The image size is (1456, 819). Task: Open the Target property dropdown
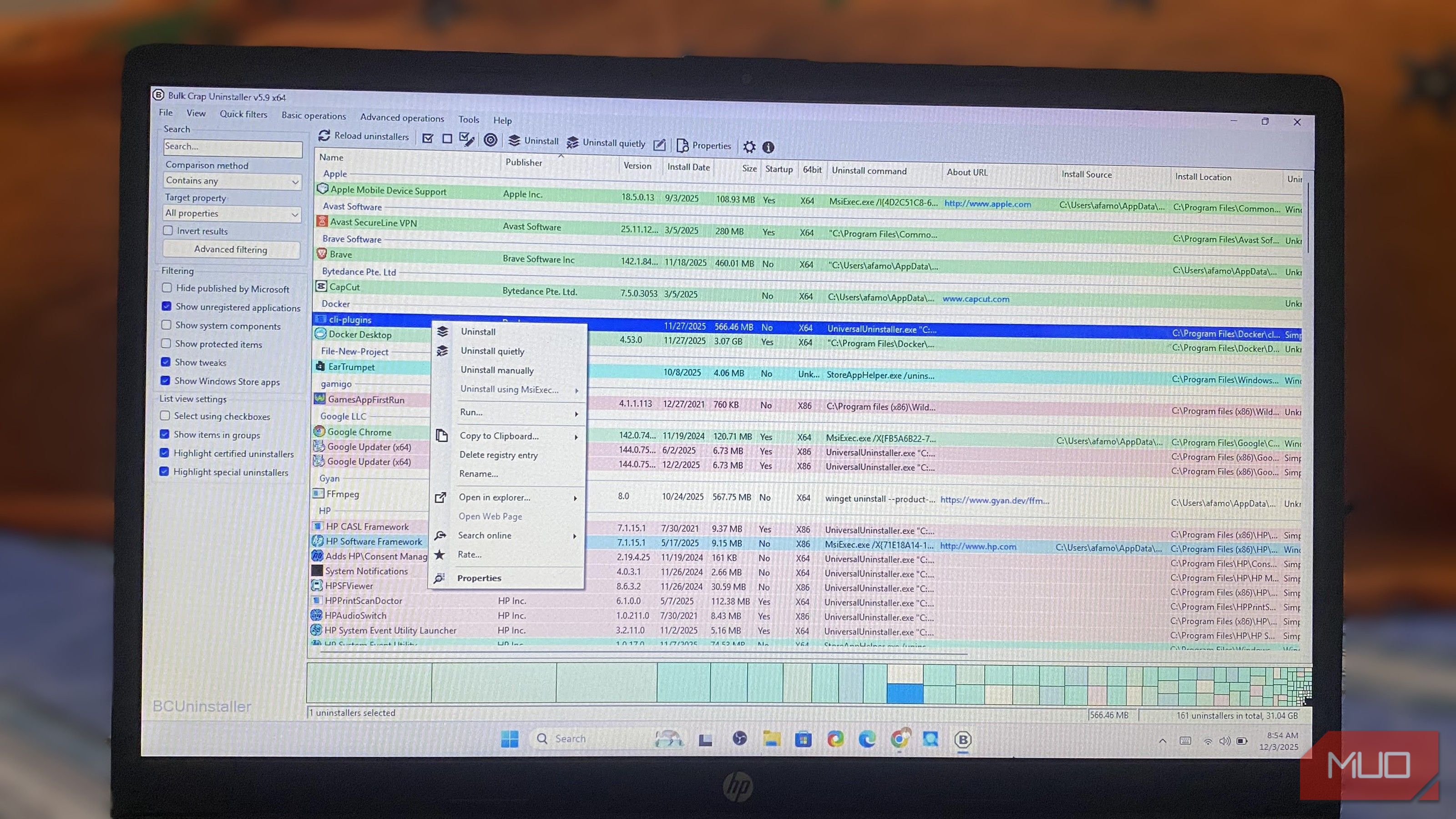point(232,214)
